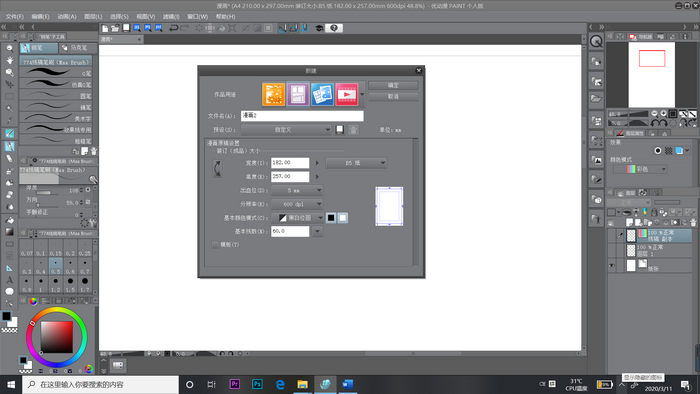Delete sub tool trash icon under brush list
This screenshot has width=700, height=394.
94,151
